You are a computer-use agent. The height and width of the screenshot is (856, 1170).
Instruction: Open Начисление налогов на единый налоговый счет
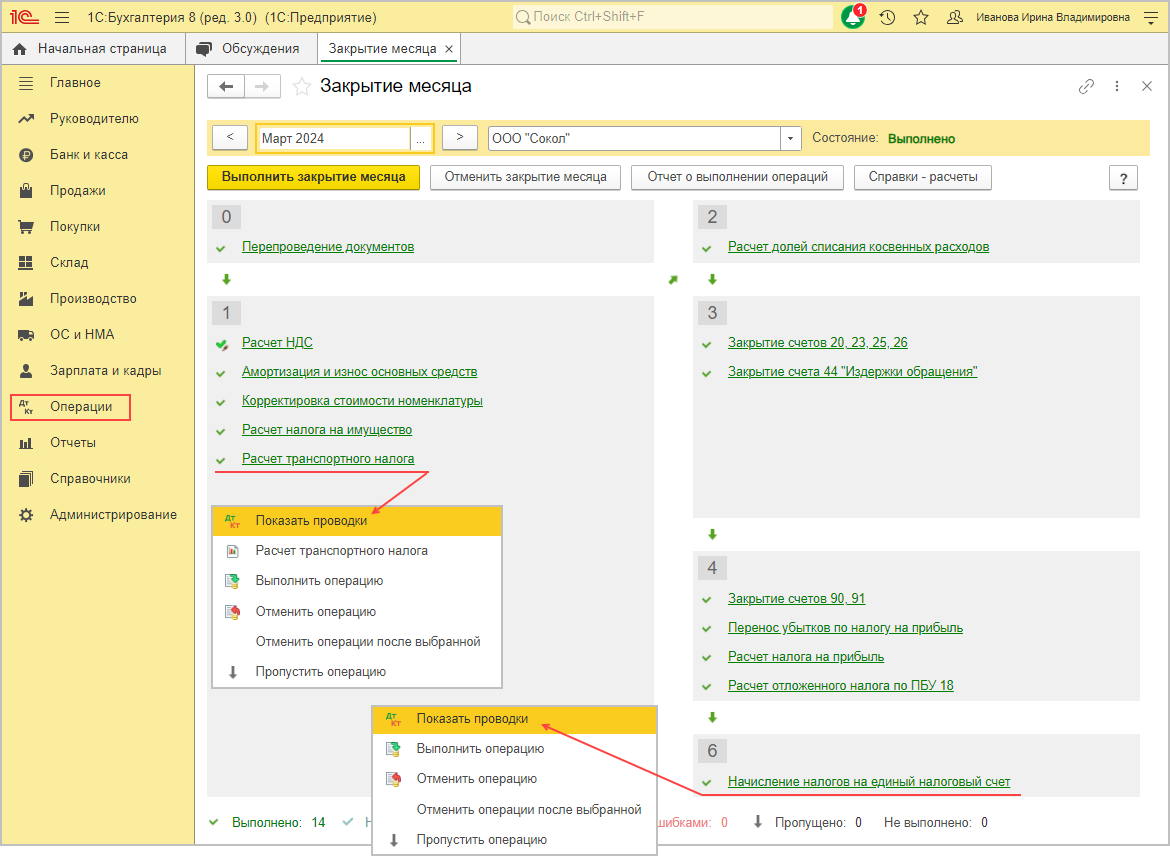pyautogui.click(x=869, y=781)
